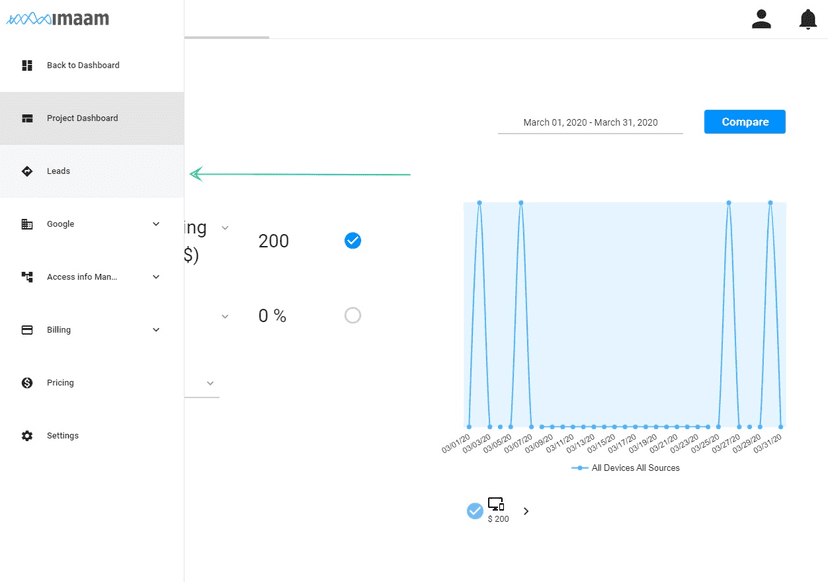Open the March 2020 date range field
Screen dimensions: 828x582
point(590,123)
